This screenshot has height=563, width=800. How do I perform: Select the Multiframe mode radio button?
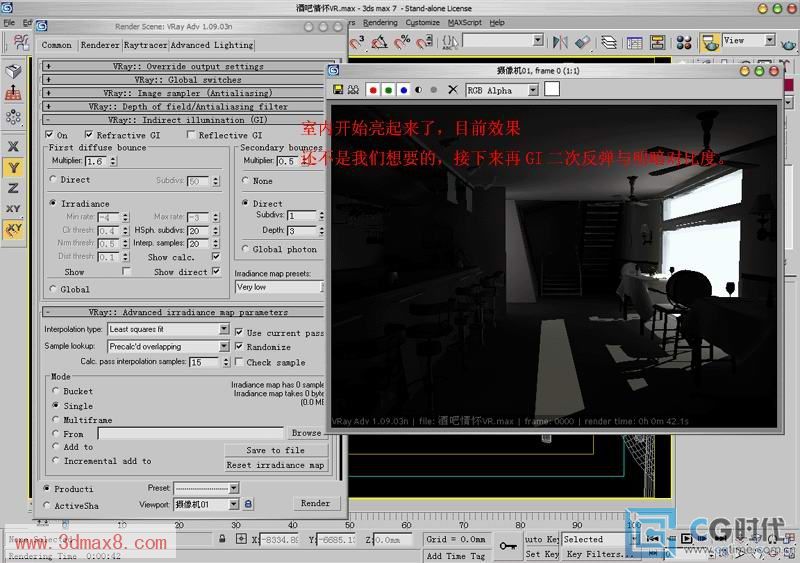tap(56, 419)
